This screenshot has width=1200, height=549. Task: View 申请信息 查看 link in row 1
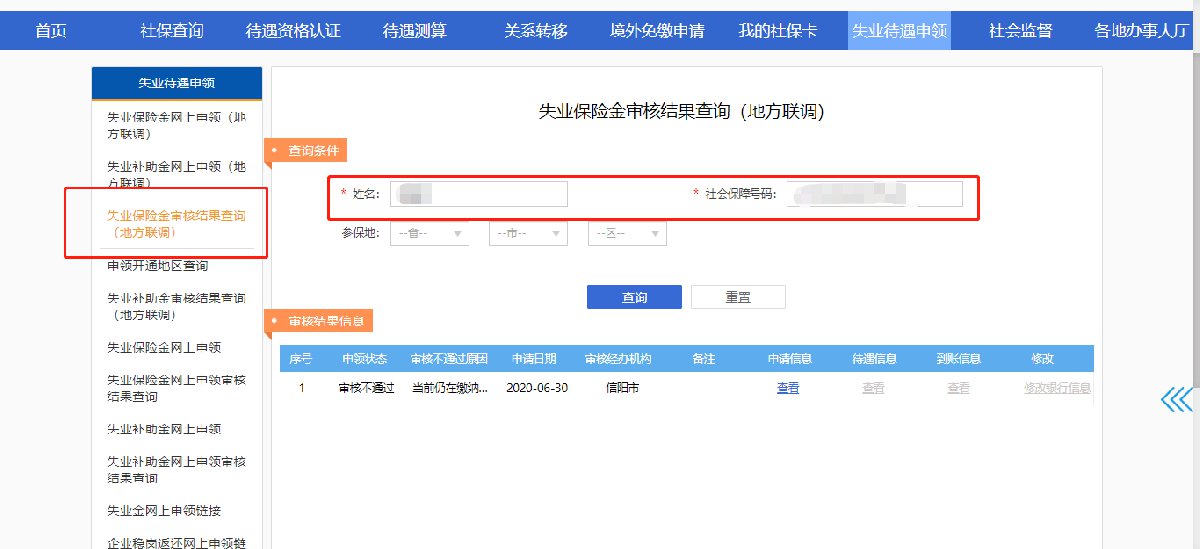click(x=788, y=388)
